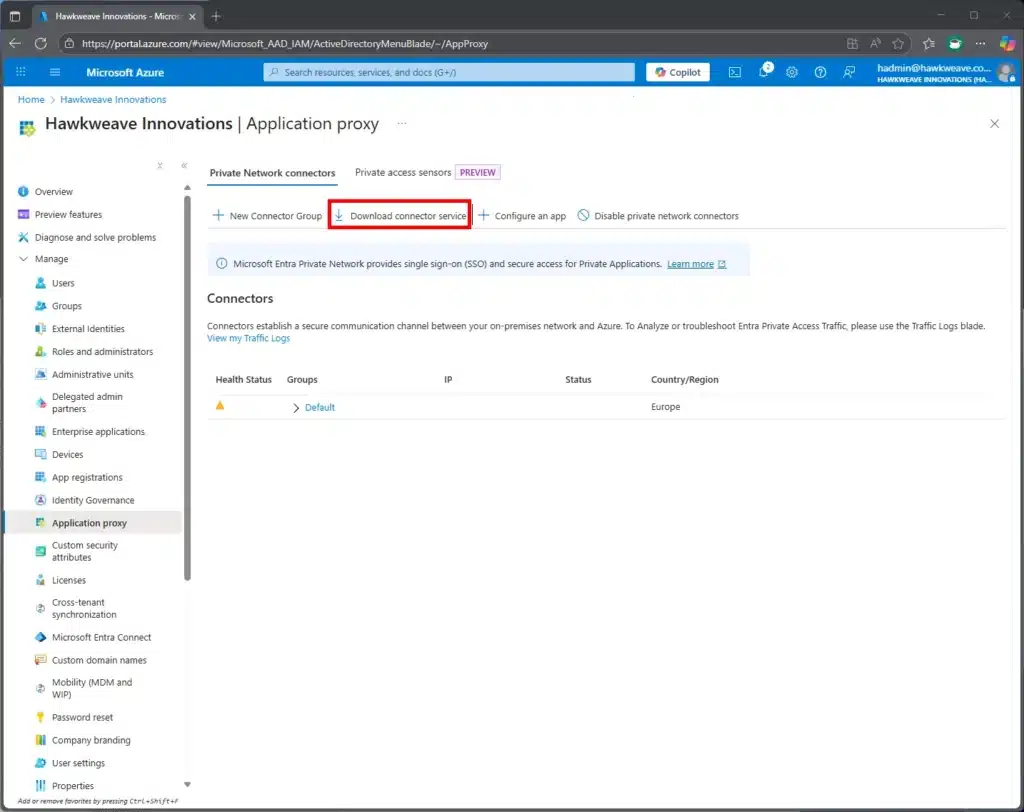Click Download connector service
This screenshot has width=1024, height=812.
pyautogui.click(x=400, y=216)
